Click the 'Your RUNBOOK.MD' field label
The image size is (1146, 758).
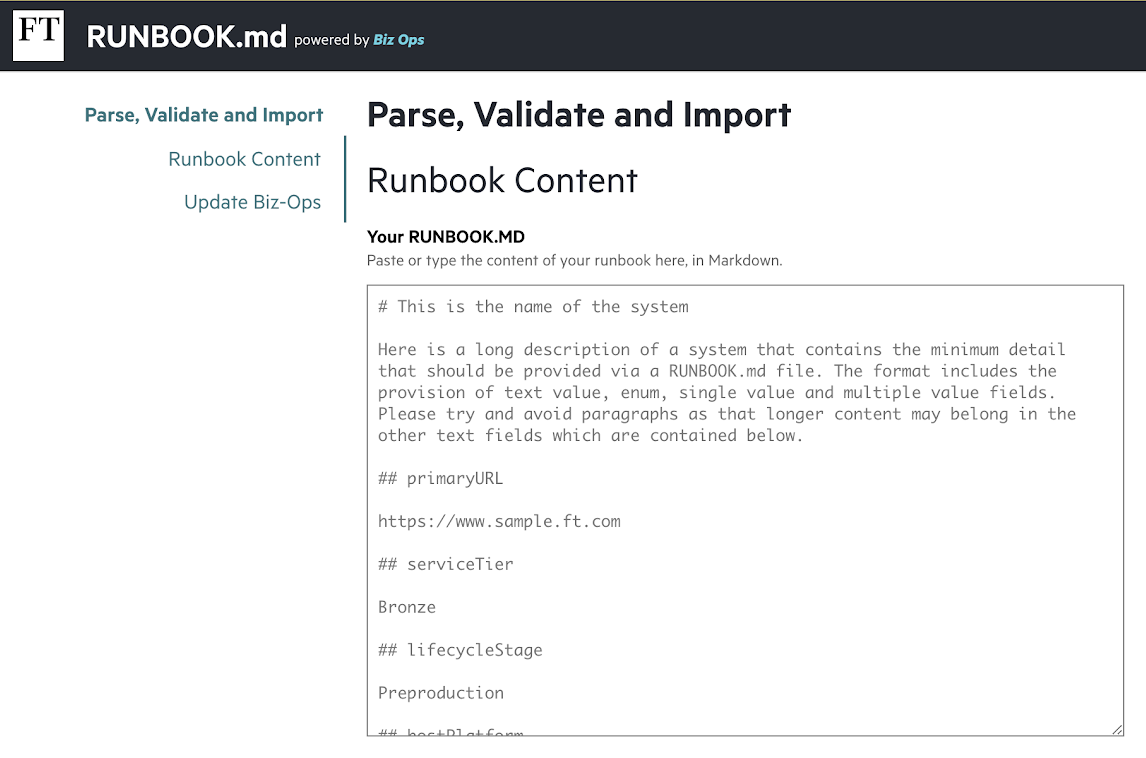(x=446, y=237)
